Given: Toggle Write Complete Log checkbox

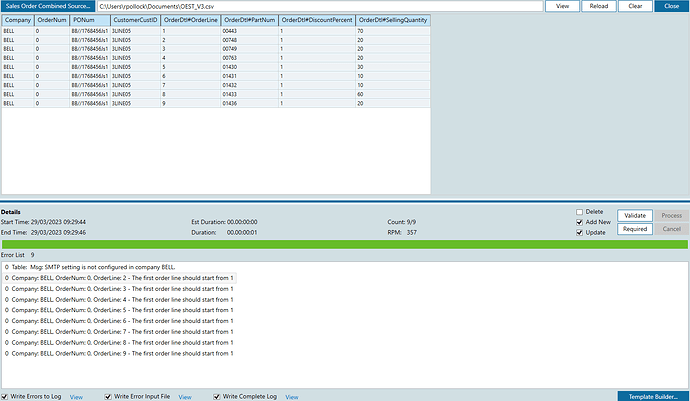Looking at the screenshot, I should point(217,397).
